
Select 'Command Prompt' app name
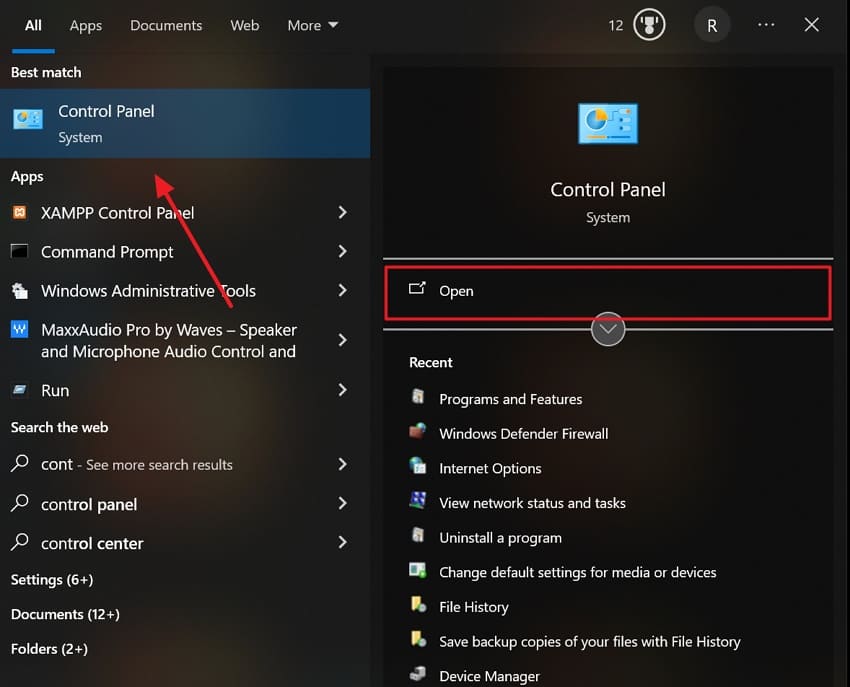[x=107, y=252]
